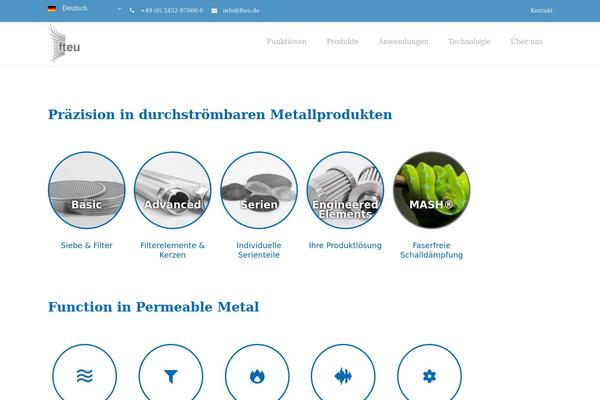The width and height of the screenshot is (600, 400).
Task: Click the Faserfreie Schalldämpfung link
Action: (x=432, y=250)
